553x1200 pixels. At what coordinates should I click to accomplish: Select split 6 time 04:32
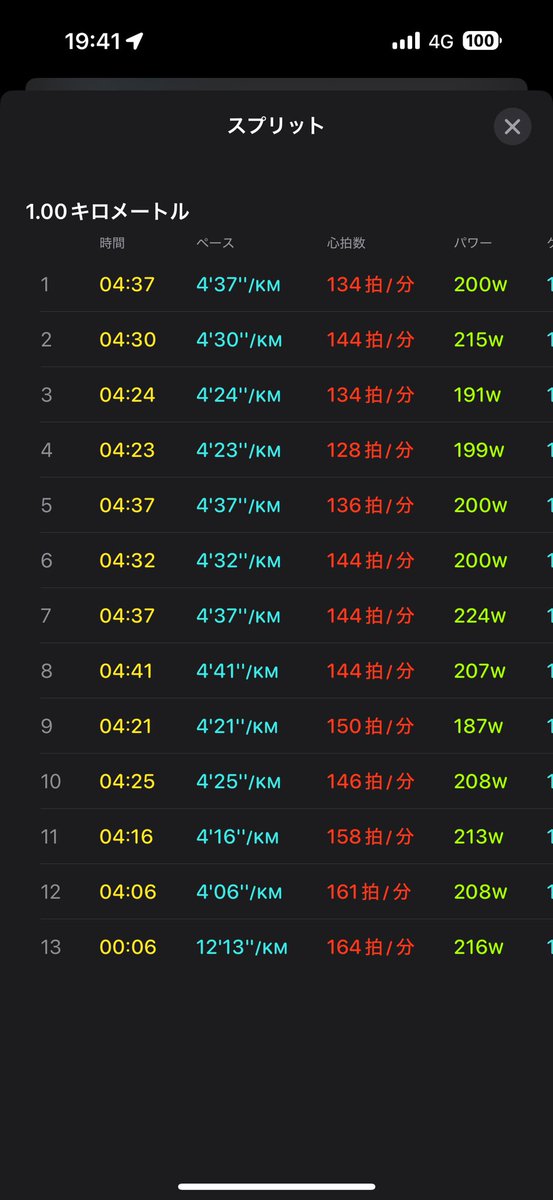pyautogui.click(x=127, y=560)
